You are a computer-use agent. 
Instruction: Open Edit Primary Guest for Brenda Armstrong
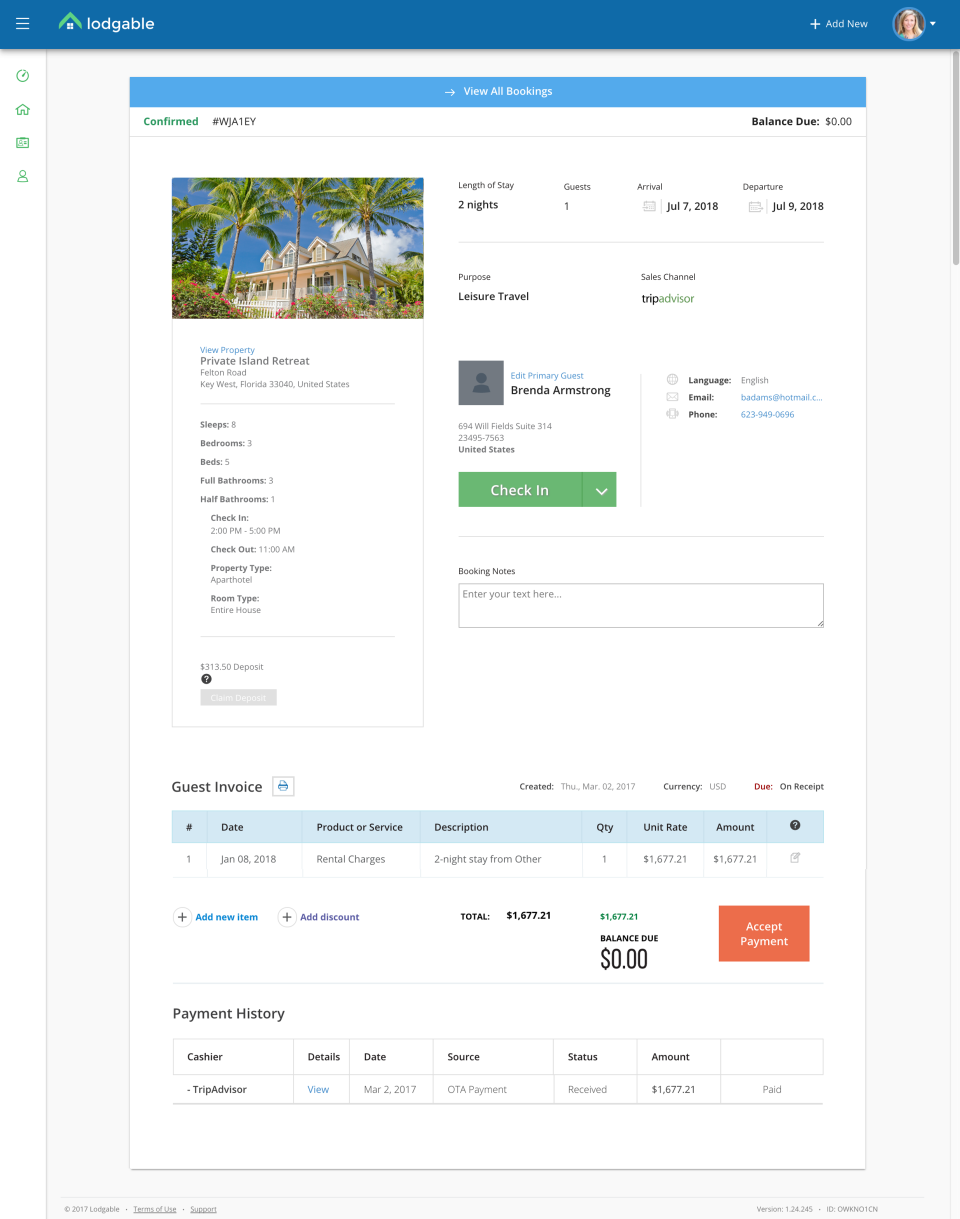click(549, 375)
